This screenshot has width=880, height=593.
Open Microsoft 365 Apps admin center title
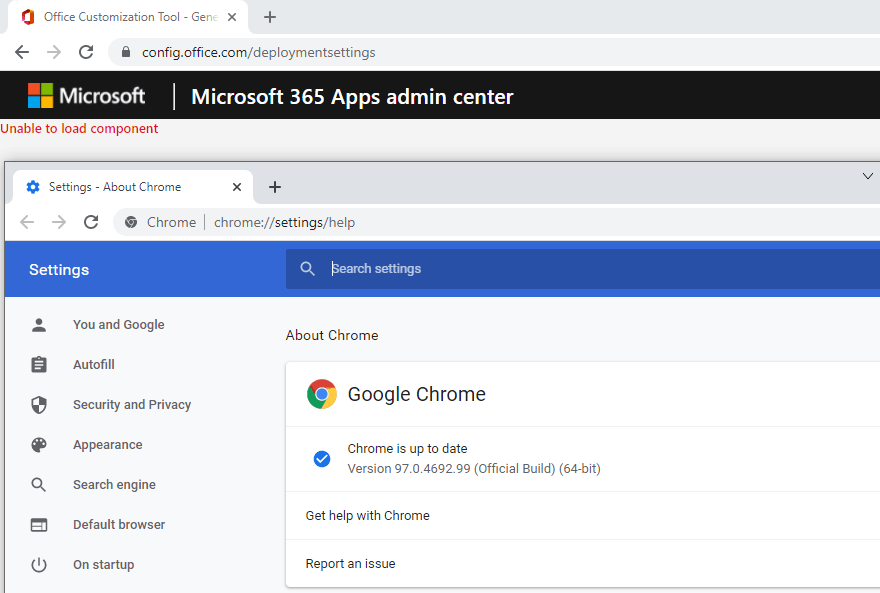coord(352,96)
